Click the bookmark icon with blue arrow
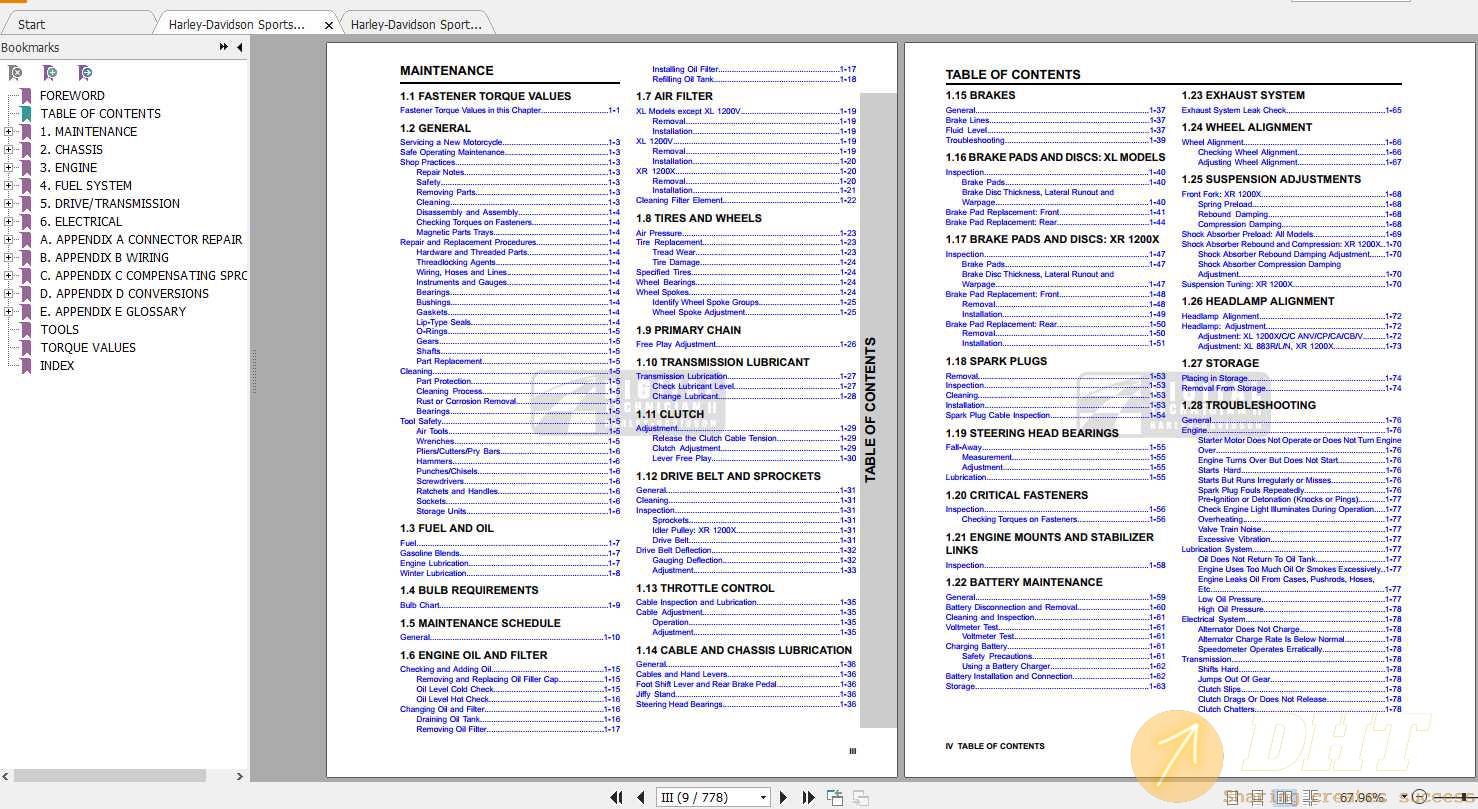This screenshot has width=1478, height=809. [85, 73]
